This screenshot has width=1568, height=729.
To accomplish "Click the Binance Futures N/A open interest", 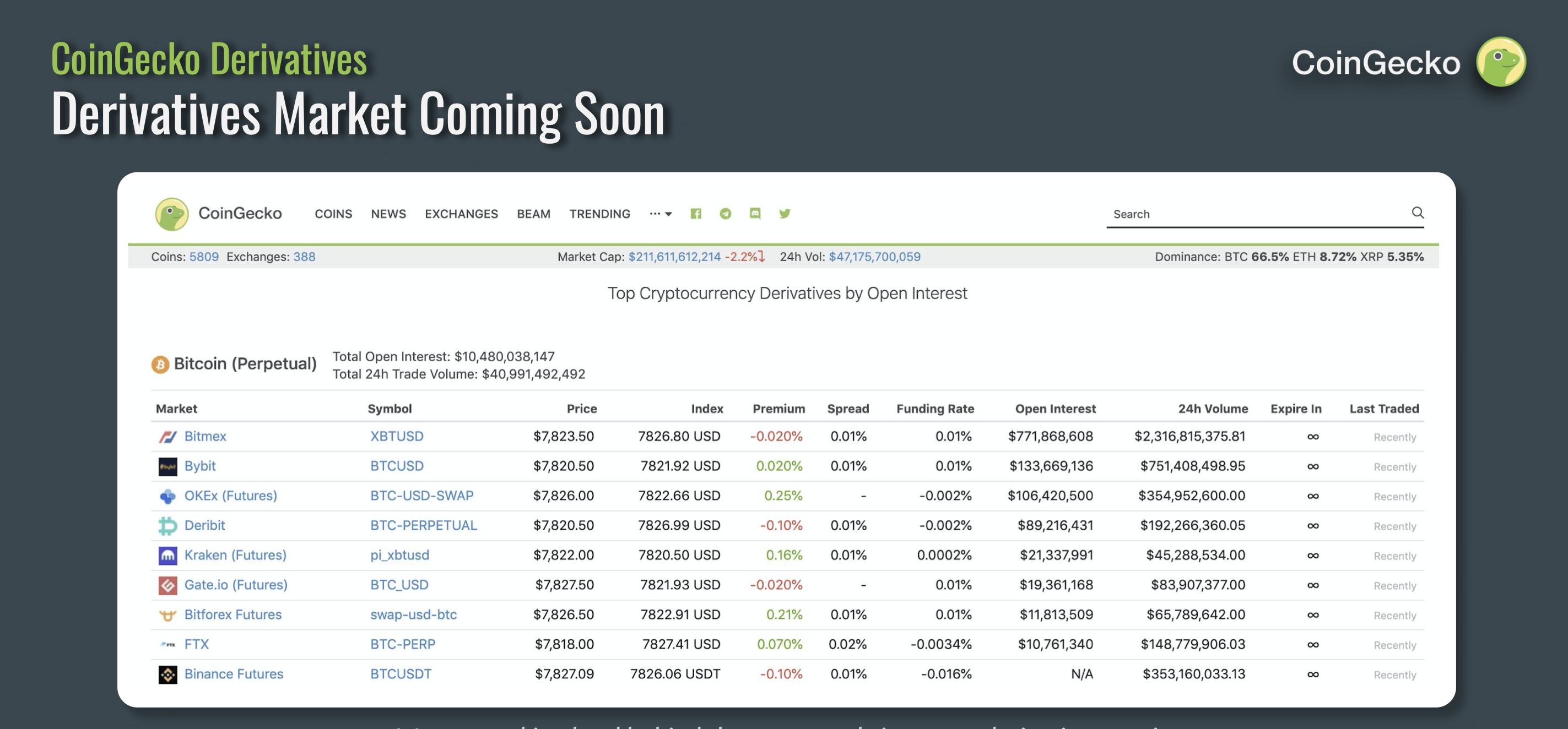I will [x=1082, y=674].
